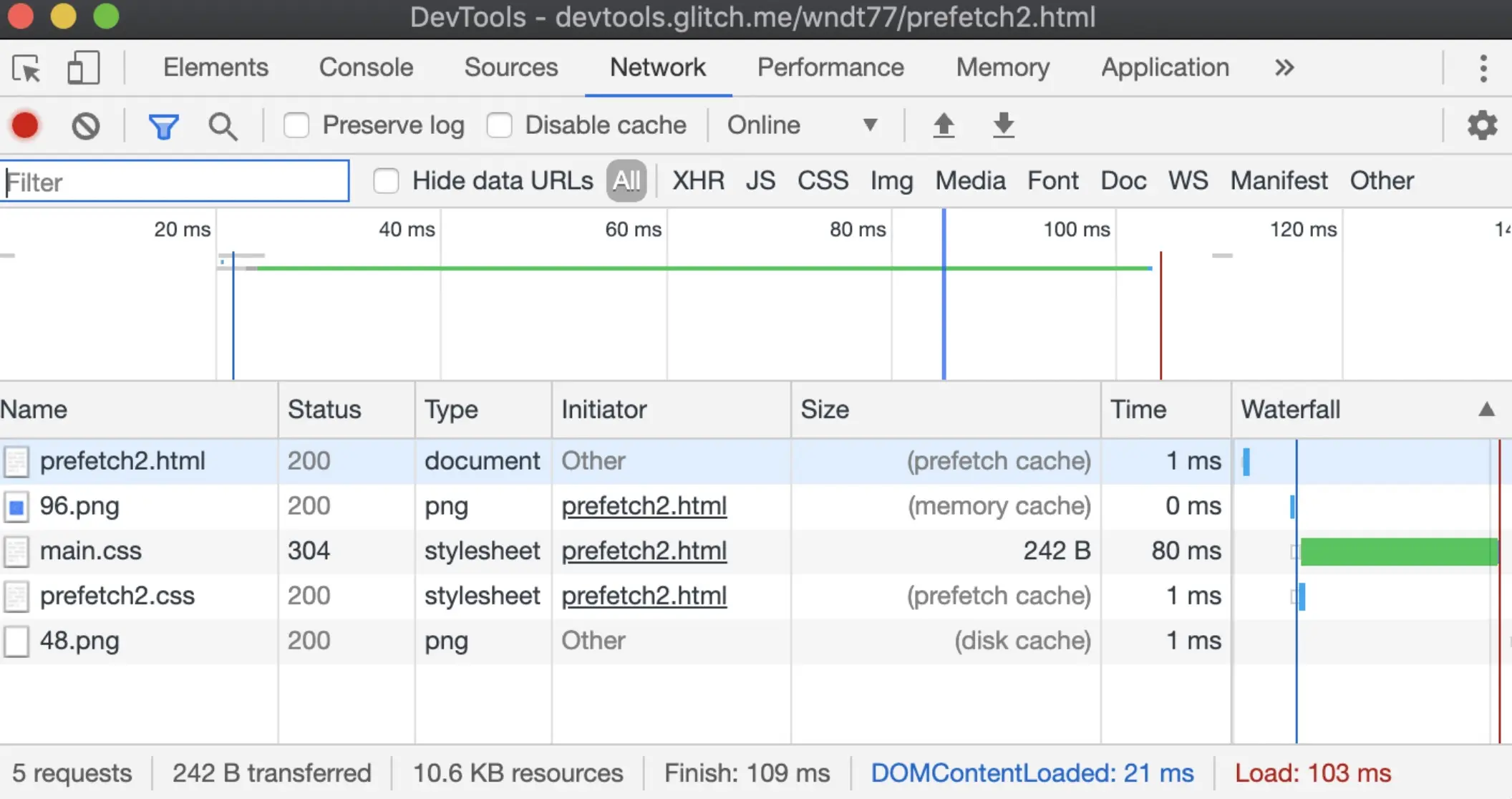The height and width of the screenshot is (799, 1512).
Task: Switch to the Performance tab
Action: (x=830, y=67)
